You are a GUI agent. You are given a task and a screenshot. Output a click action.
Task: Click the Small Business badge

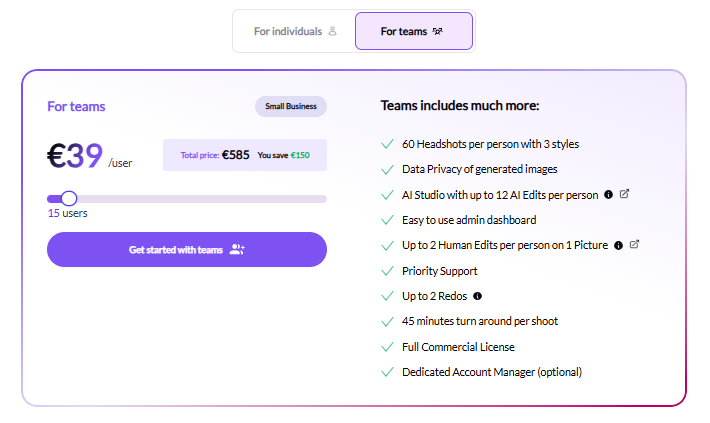click(290, 107)
